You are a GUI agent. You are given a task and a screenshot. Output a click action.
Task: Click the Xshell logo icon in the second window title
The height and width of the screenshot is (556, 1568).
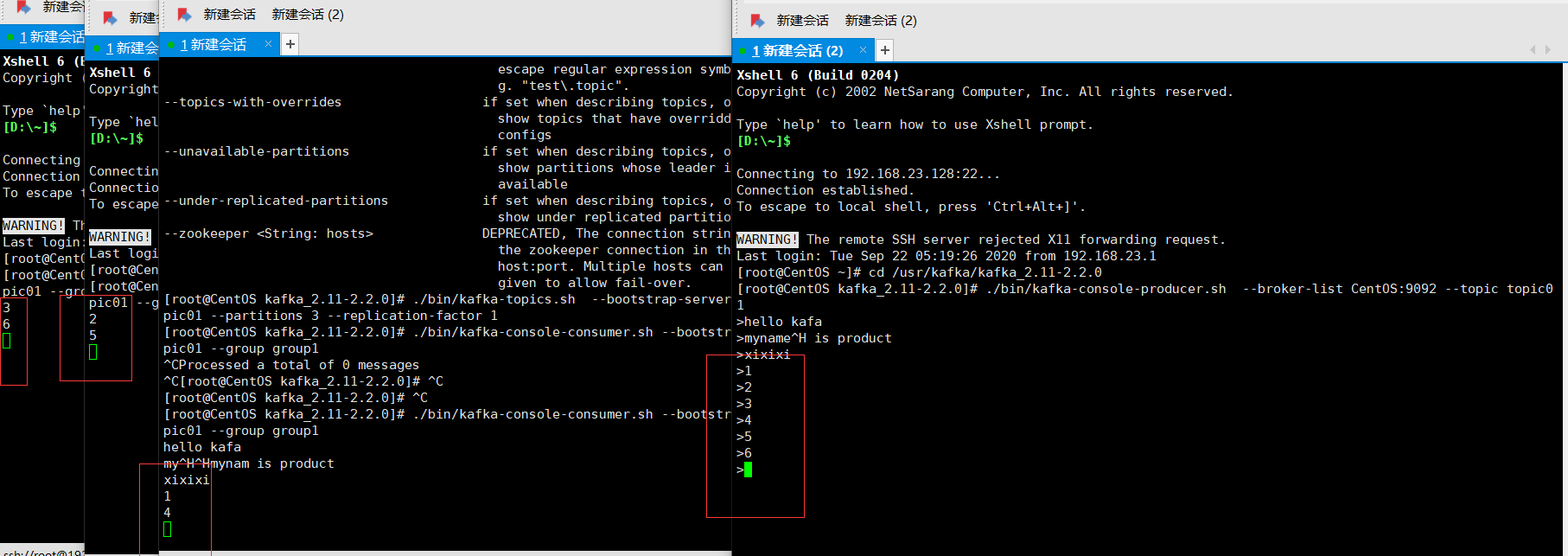pos(110,18)
